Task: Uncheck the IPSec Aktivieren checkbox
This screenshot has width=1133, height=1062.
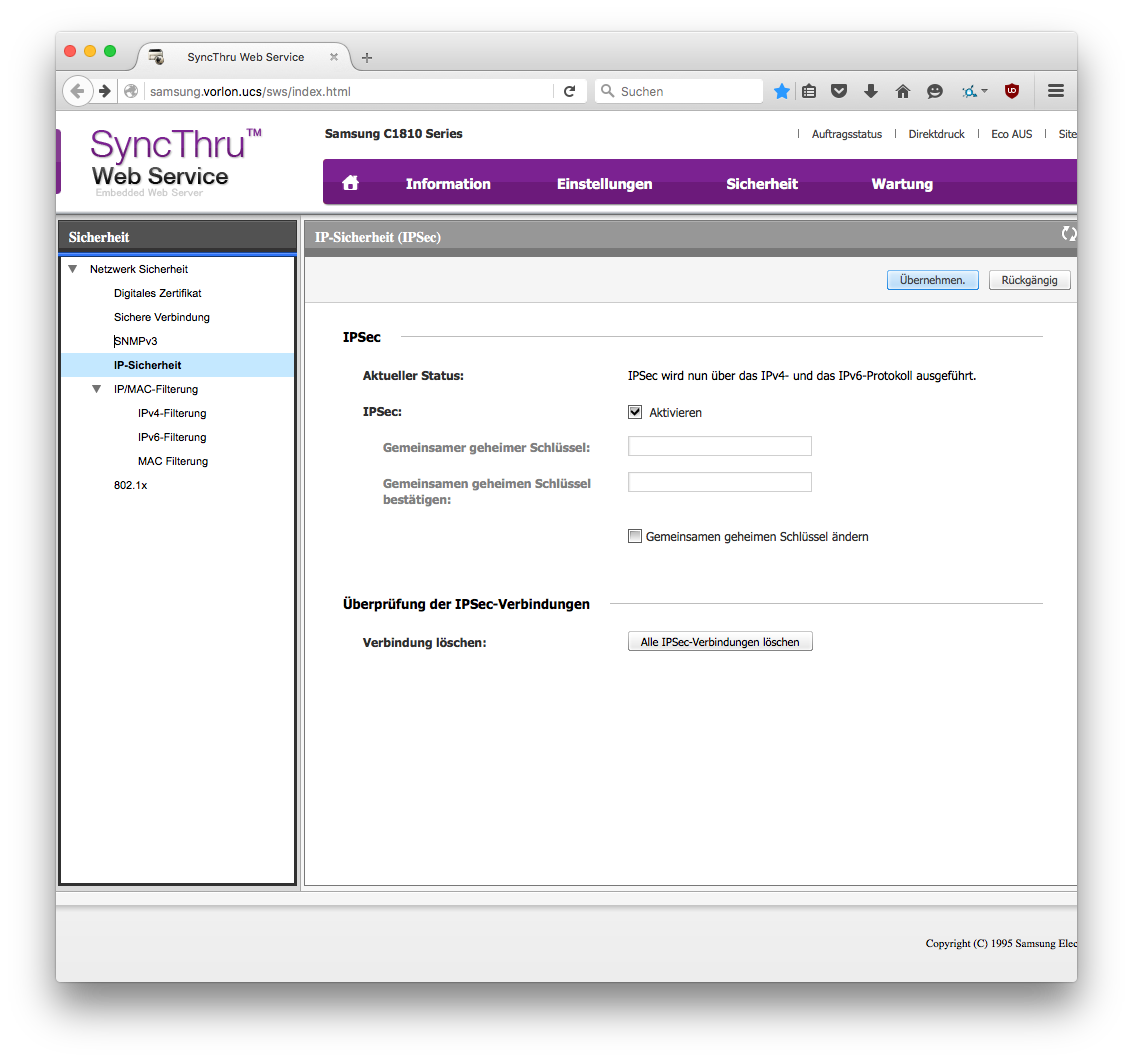Action: 635,412
